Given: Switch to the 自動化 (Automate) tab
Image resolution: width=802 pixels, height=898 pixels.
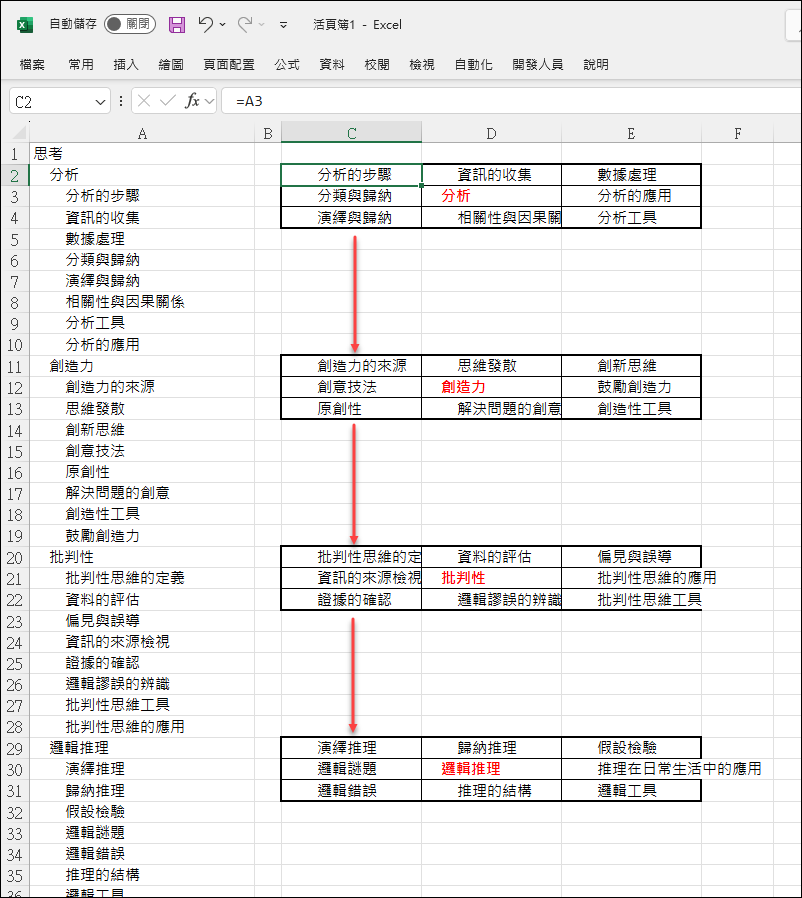Looking at the screenshot, I should point(474,65).
